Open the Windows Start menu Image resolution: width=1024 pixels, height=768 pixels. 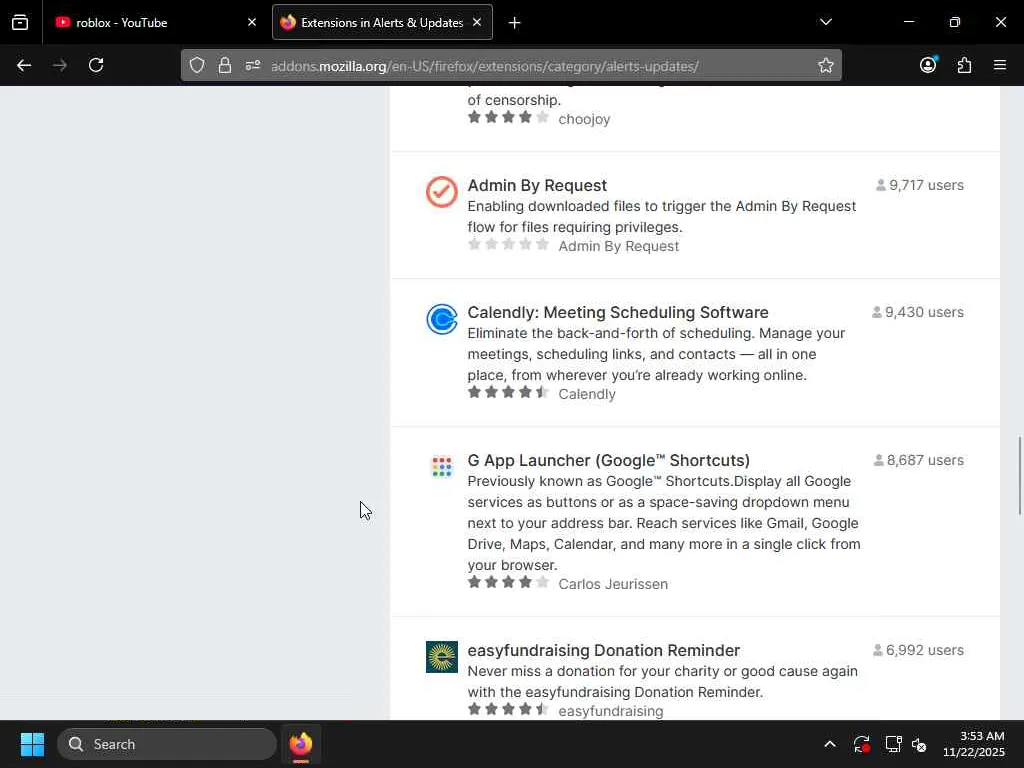coord(32,744)
